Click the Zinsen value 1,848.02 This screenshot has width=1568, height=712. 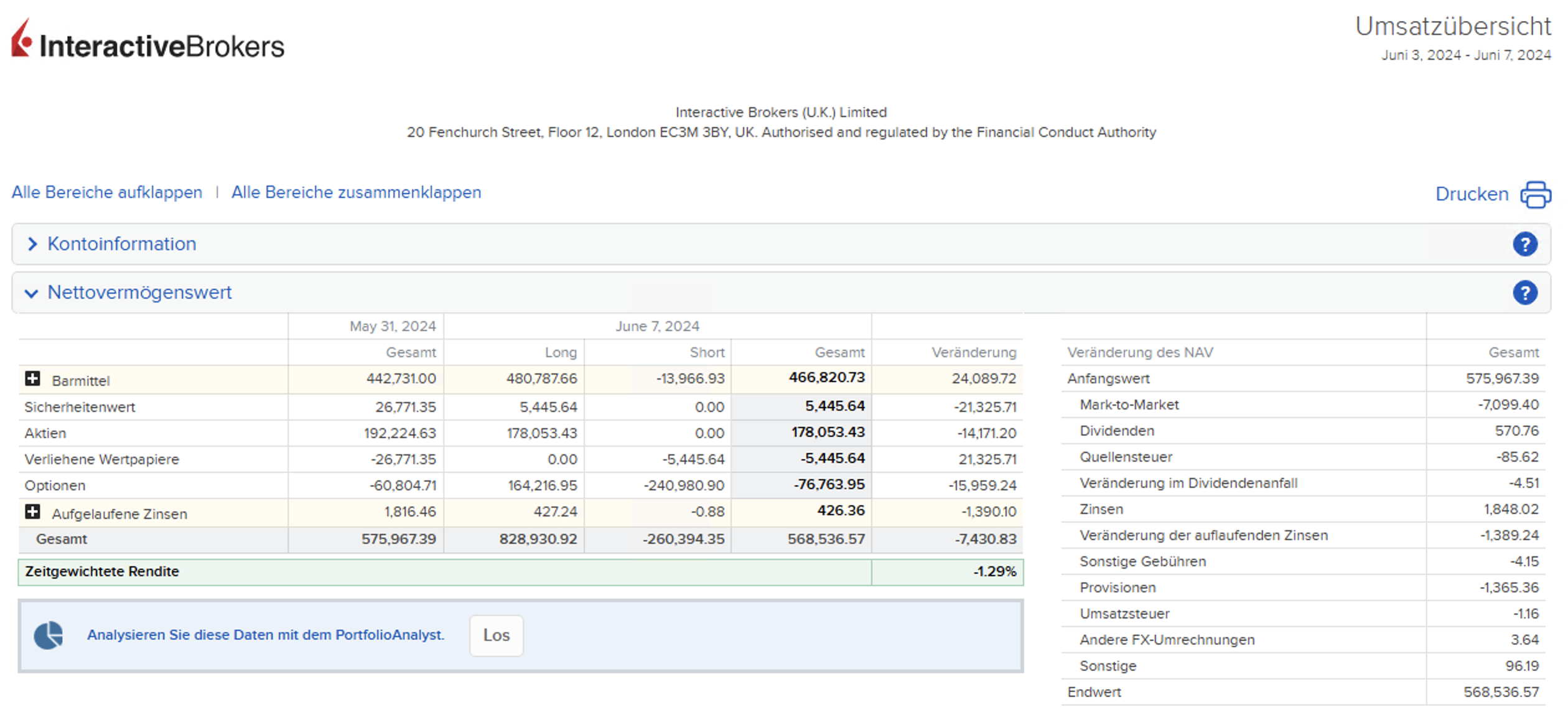(1511, 509)
